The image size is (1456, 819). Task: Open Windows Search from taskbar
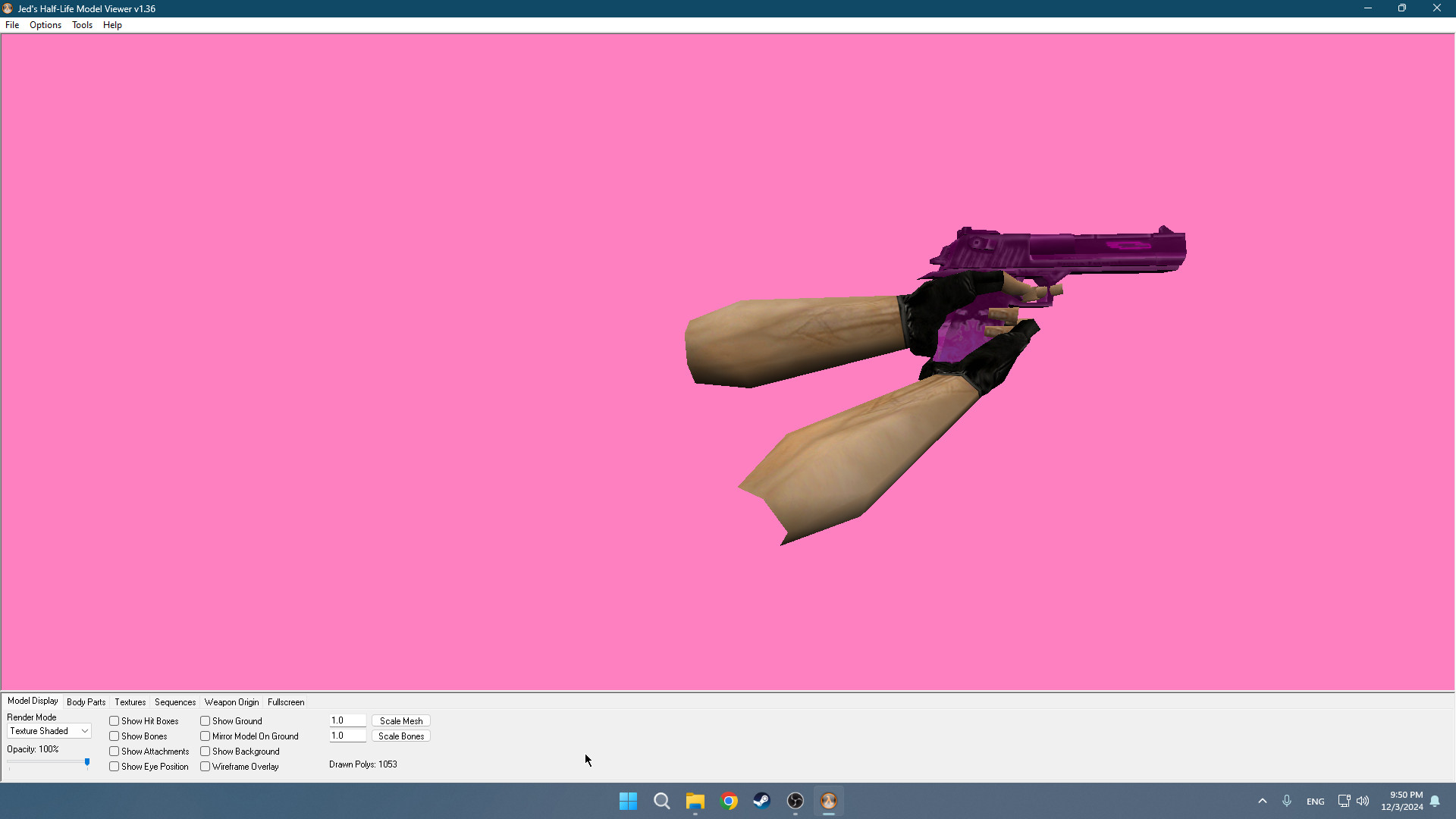click(x=661, y=801)
